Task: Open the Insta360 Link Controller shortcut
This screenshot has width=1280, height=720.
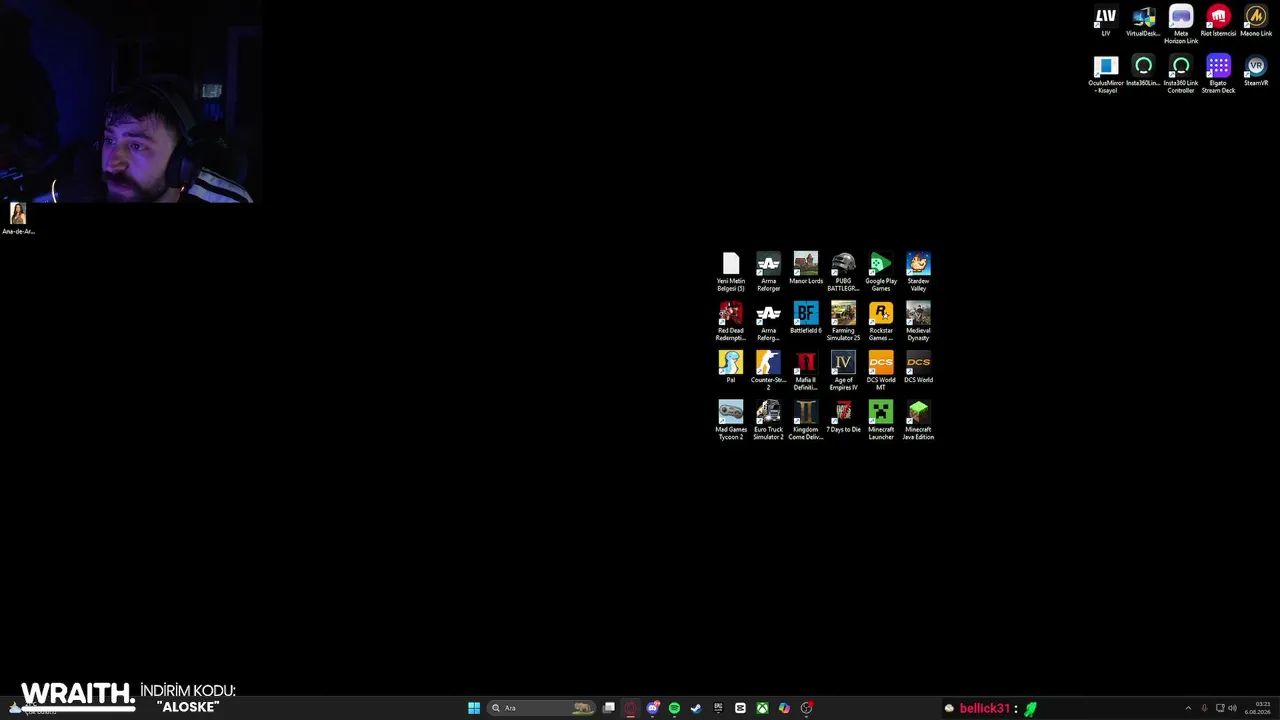Action: (1181, 74)
